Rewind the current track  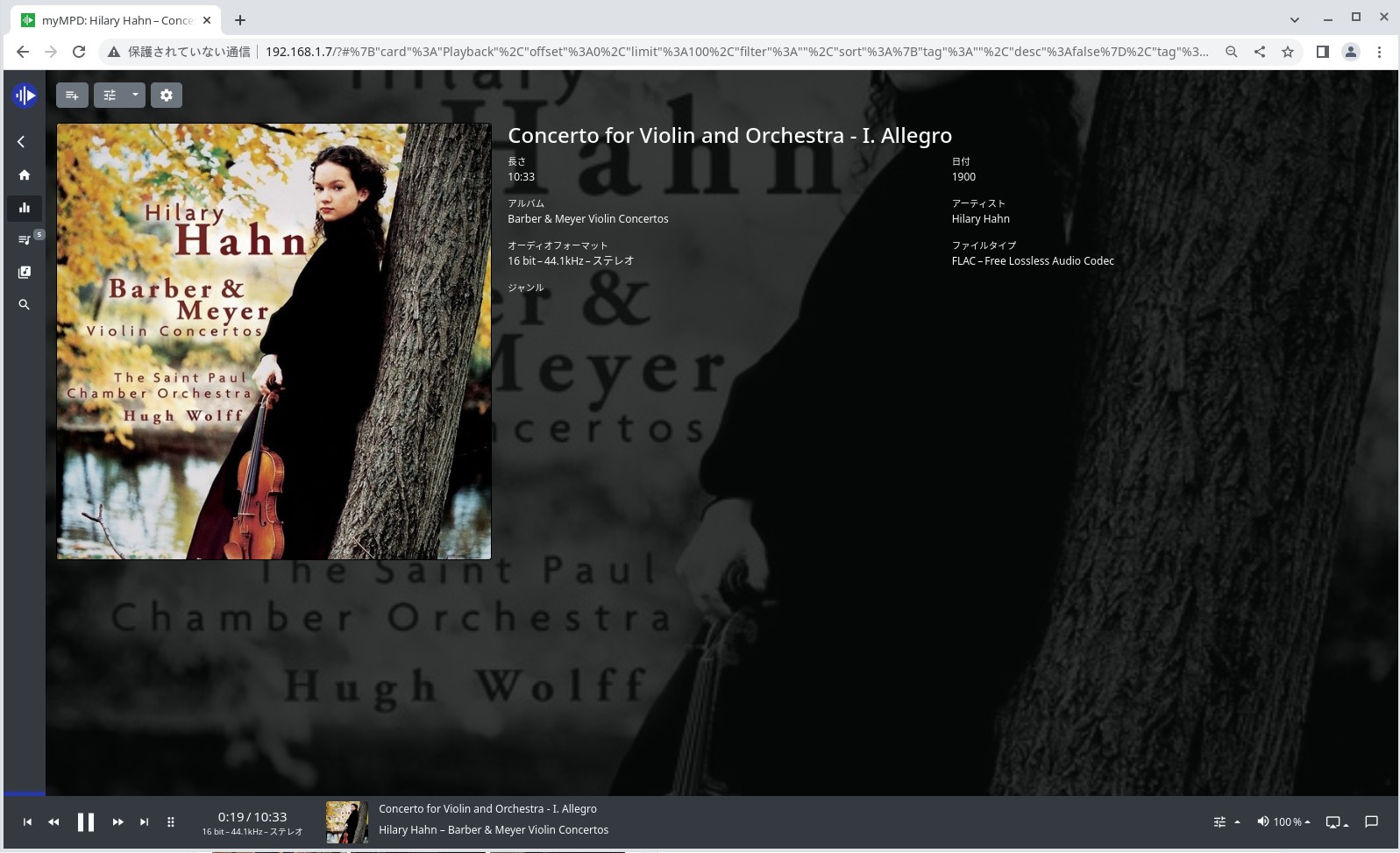tap(53, 822)
